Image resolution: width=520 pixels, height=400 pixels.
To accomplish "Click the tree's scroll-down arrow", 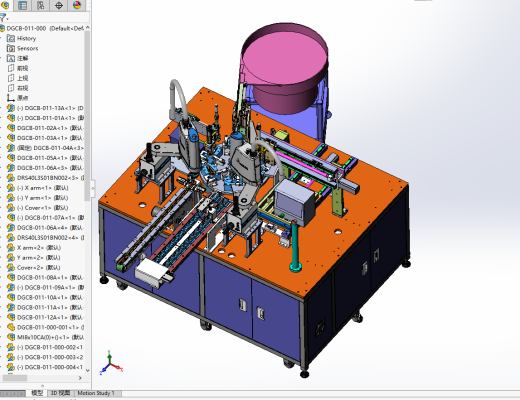I will [87, 370].
